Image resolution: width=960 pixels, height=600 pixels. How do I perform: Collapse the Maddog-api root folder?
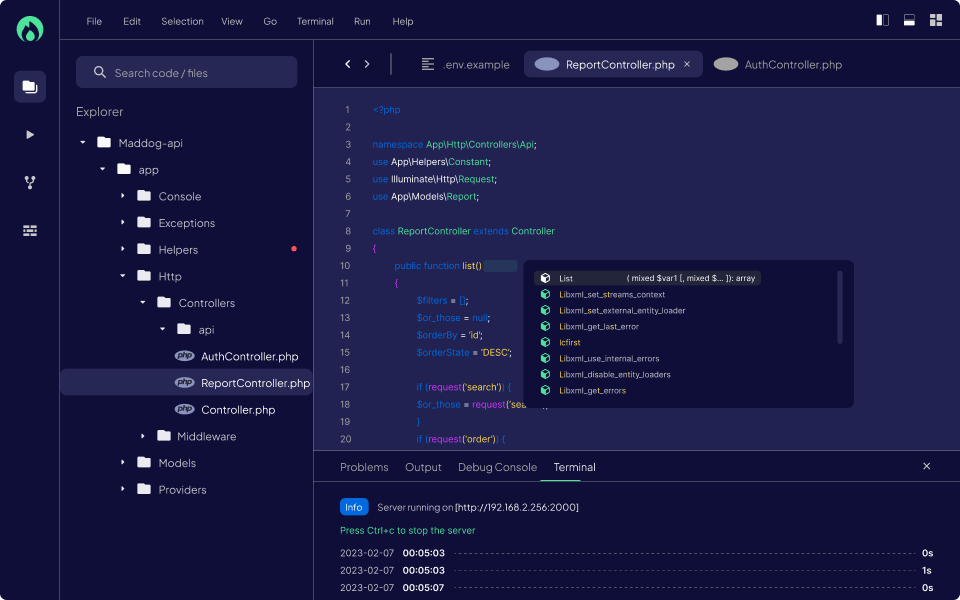(82, 143)
